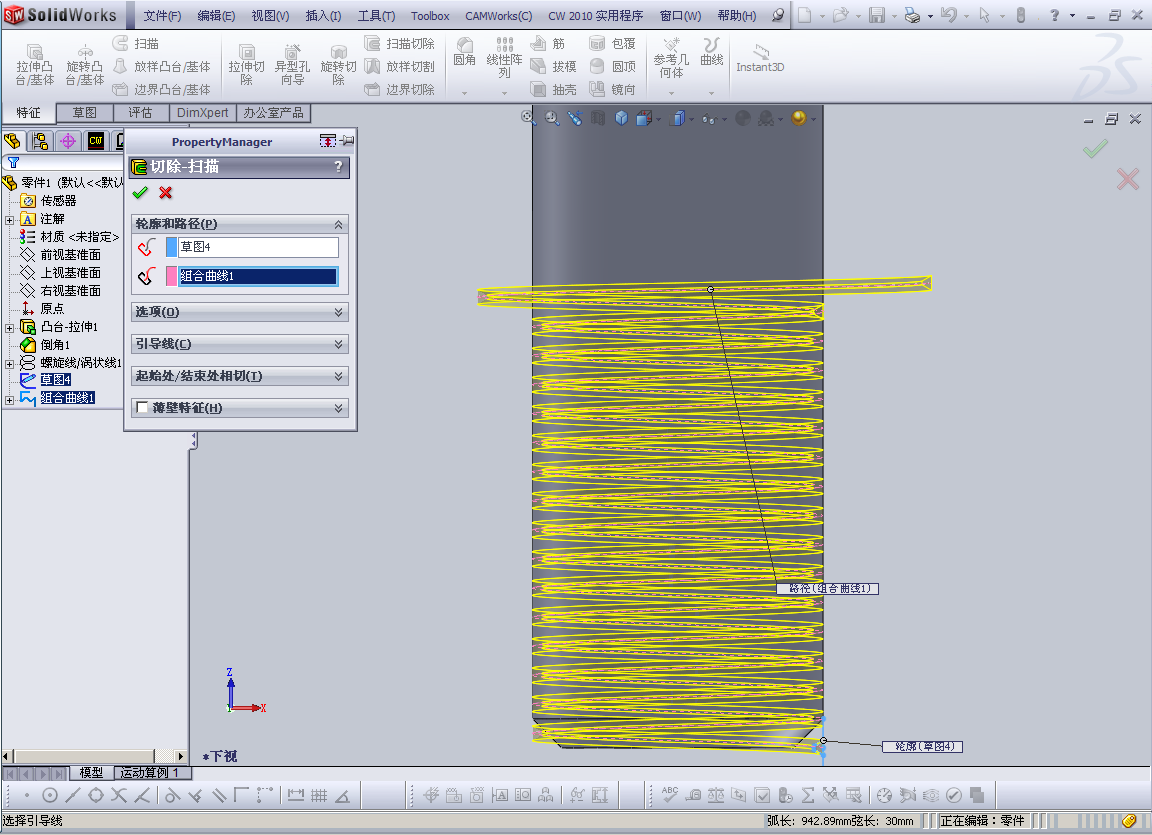
Task: Click the PropertyManager help question mark
Action: click(338, 167)
